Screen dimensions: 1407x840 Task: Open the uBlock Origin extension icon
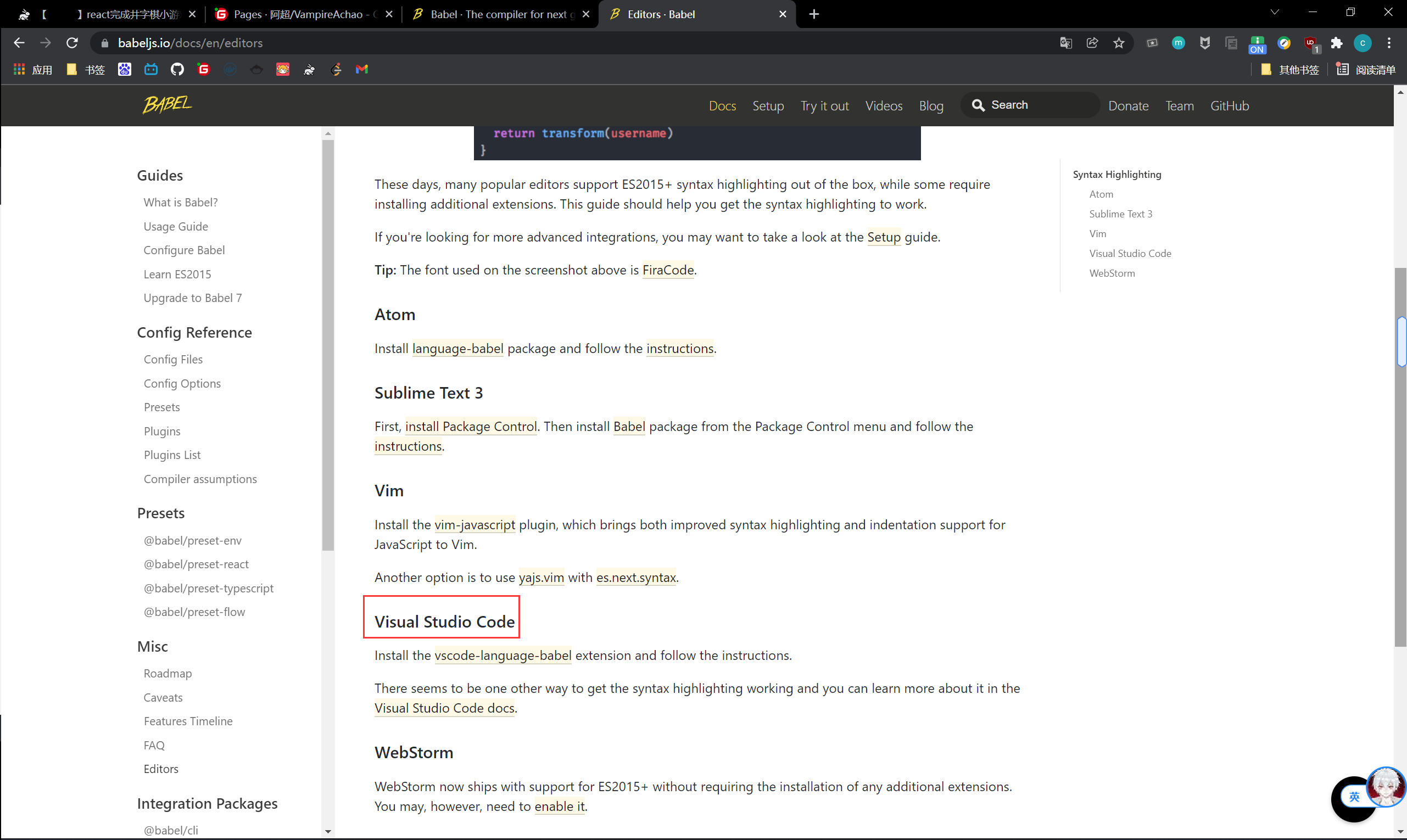pyautogui.click(x=1310, y=43)
